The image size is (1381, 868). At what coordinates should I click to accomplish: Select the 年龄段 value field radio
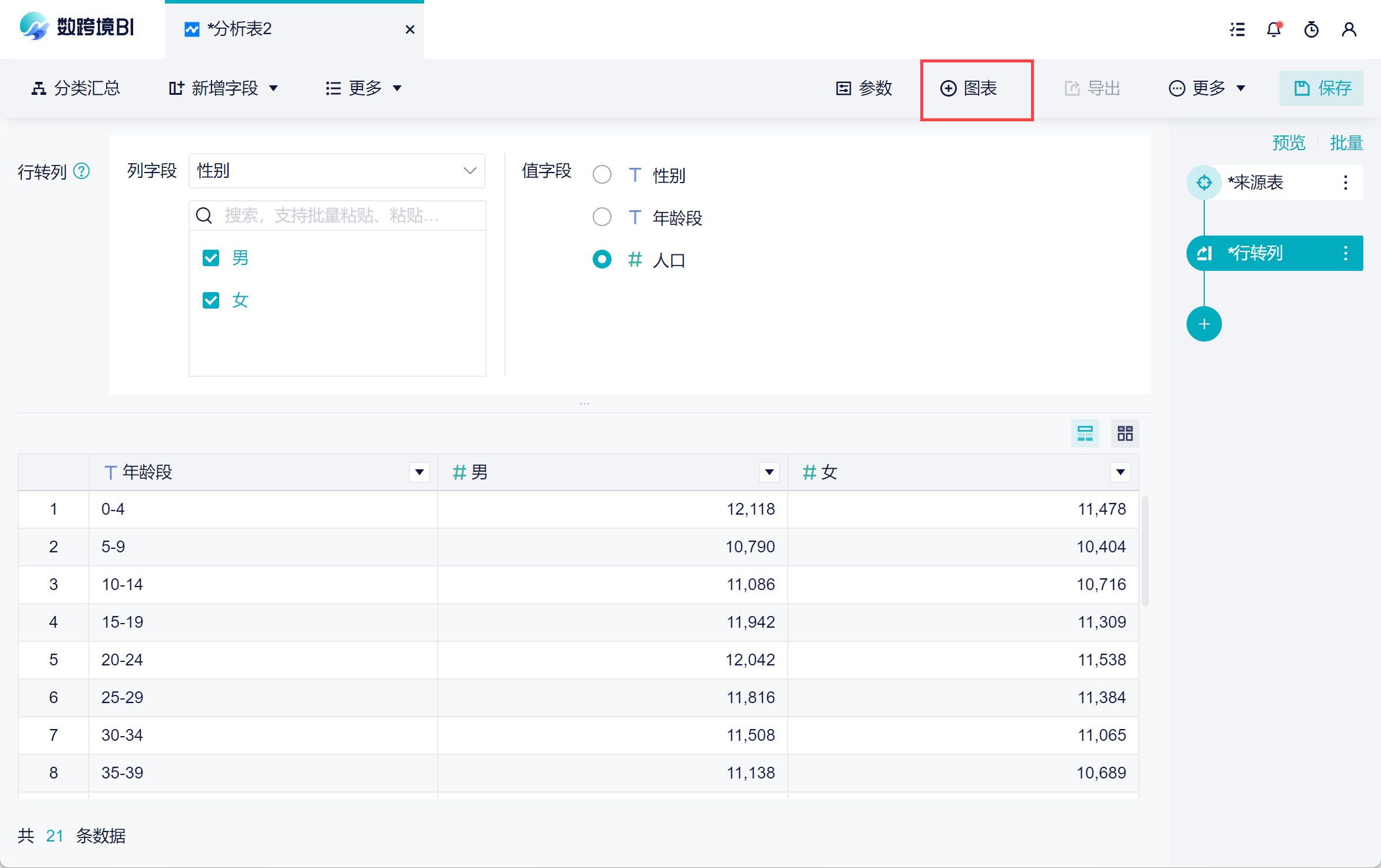[602, 217]
